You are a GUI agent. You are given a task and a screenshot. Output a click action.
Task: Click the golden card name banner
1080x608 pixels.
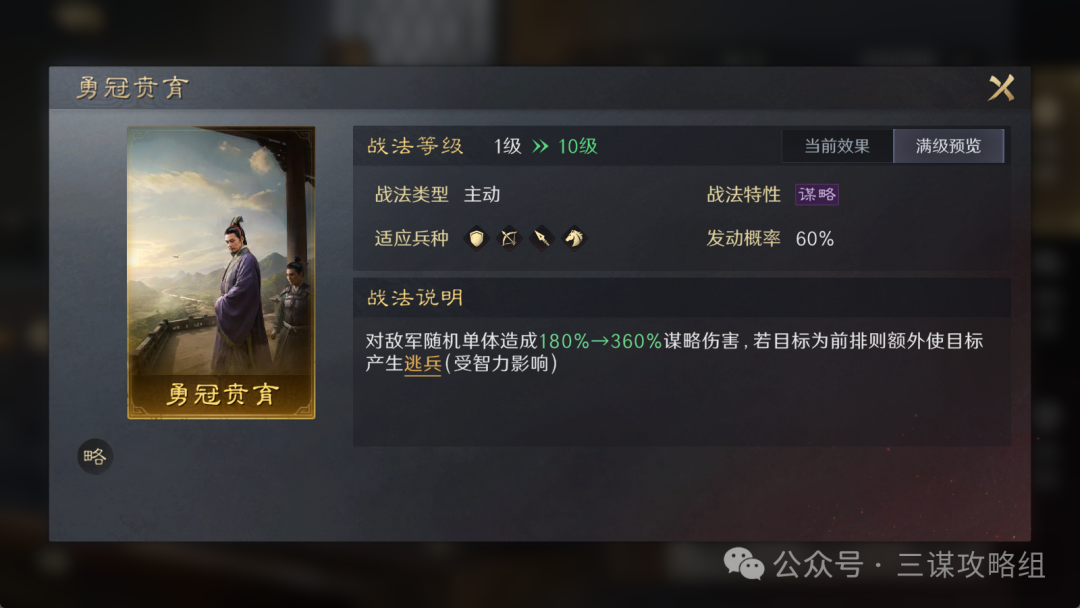click(221, 395)
